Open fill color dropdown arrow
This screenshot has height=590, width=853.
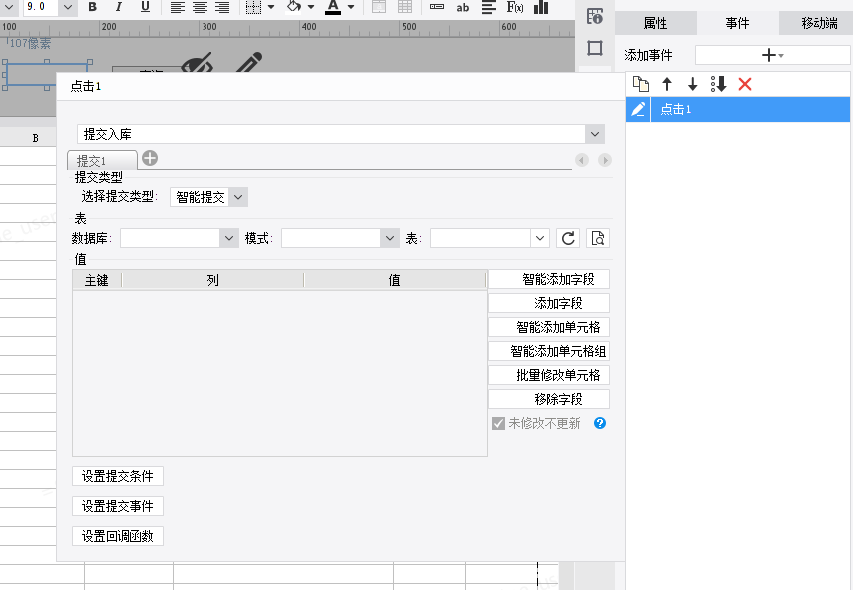311,7
